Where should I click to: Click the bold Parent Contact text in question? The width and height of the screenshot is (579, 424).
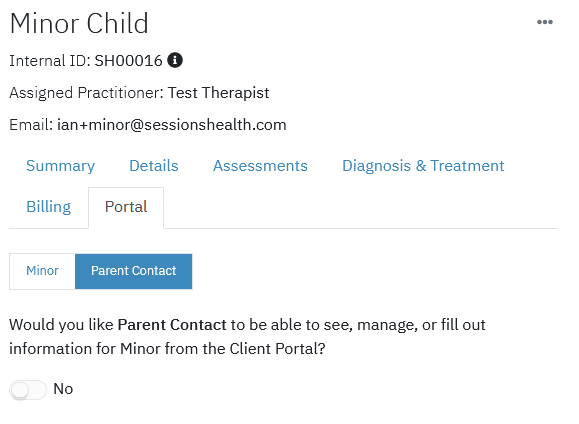coord(172,325)
